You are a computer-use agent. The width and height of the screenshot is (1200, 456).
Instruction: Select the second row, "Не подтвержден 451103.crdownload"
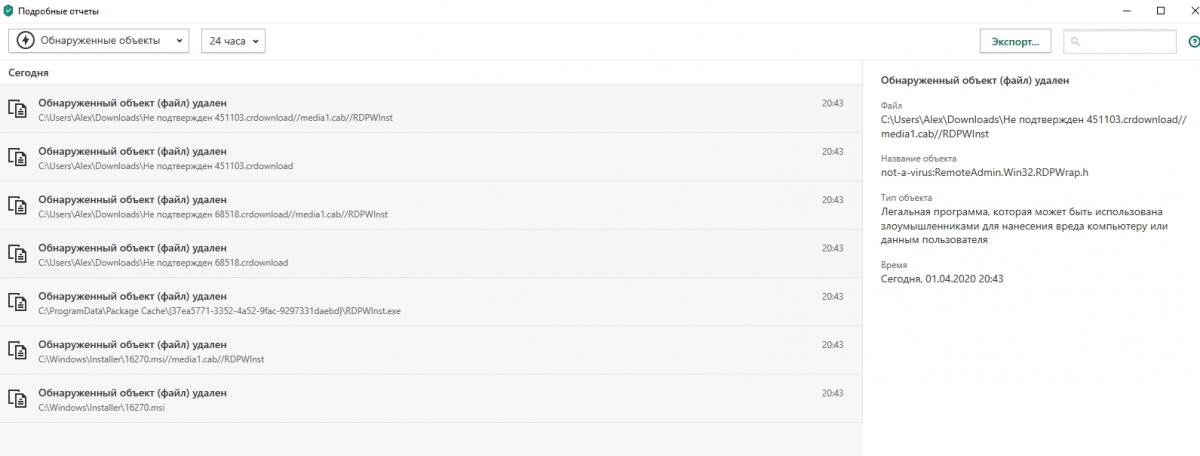pyautogui.click(x=430, y=157)
